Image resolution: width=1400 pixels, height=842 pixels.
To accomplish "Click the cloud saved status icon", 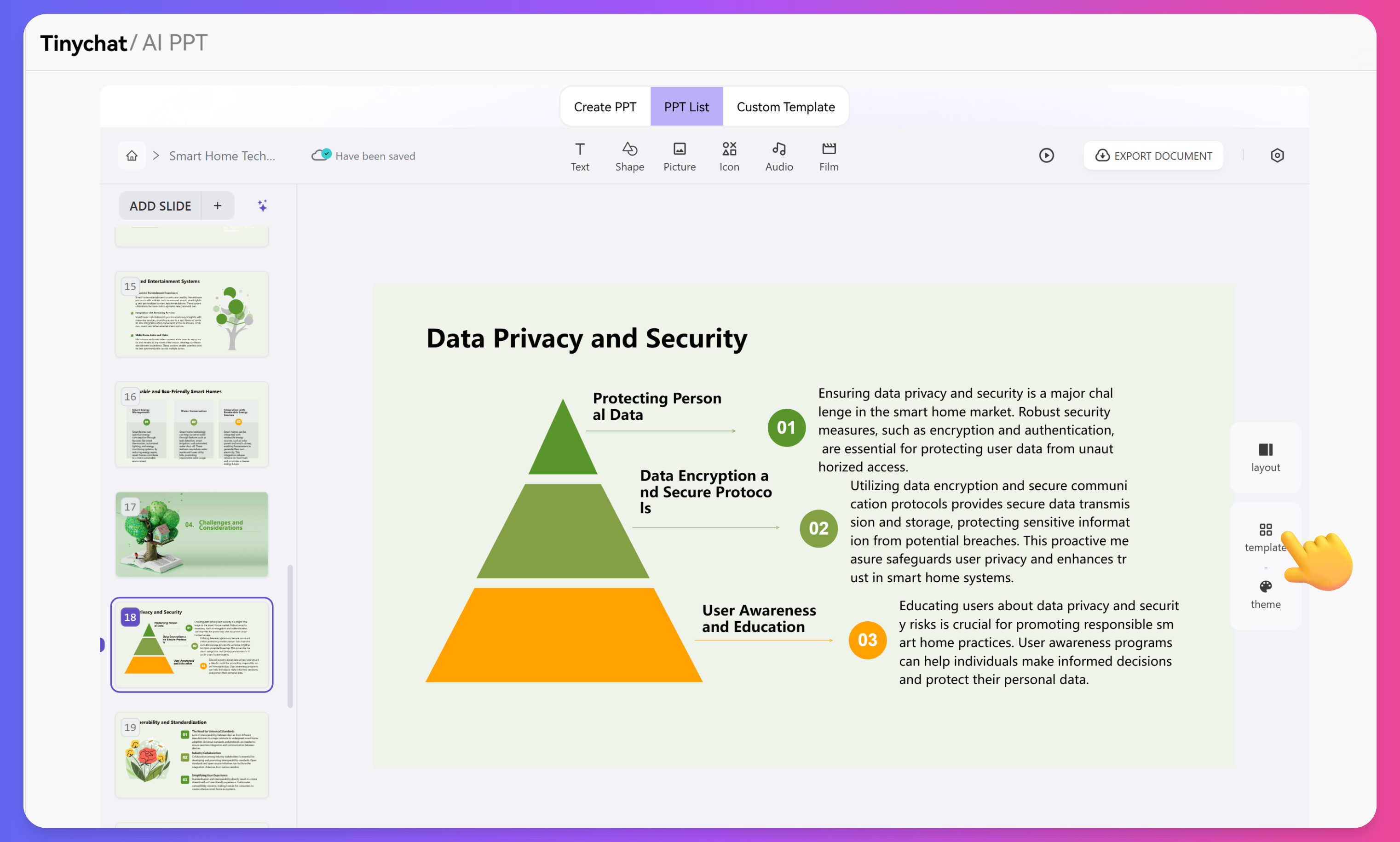I will 321,155.
